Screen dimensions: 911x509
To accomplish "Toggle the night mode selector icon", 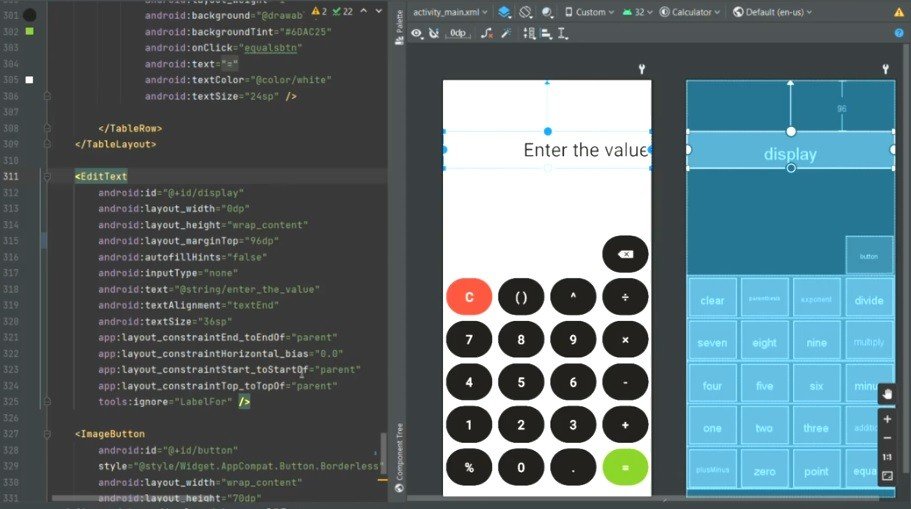I will click(549, 12).
